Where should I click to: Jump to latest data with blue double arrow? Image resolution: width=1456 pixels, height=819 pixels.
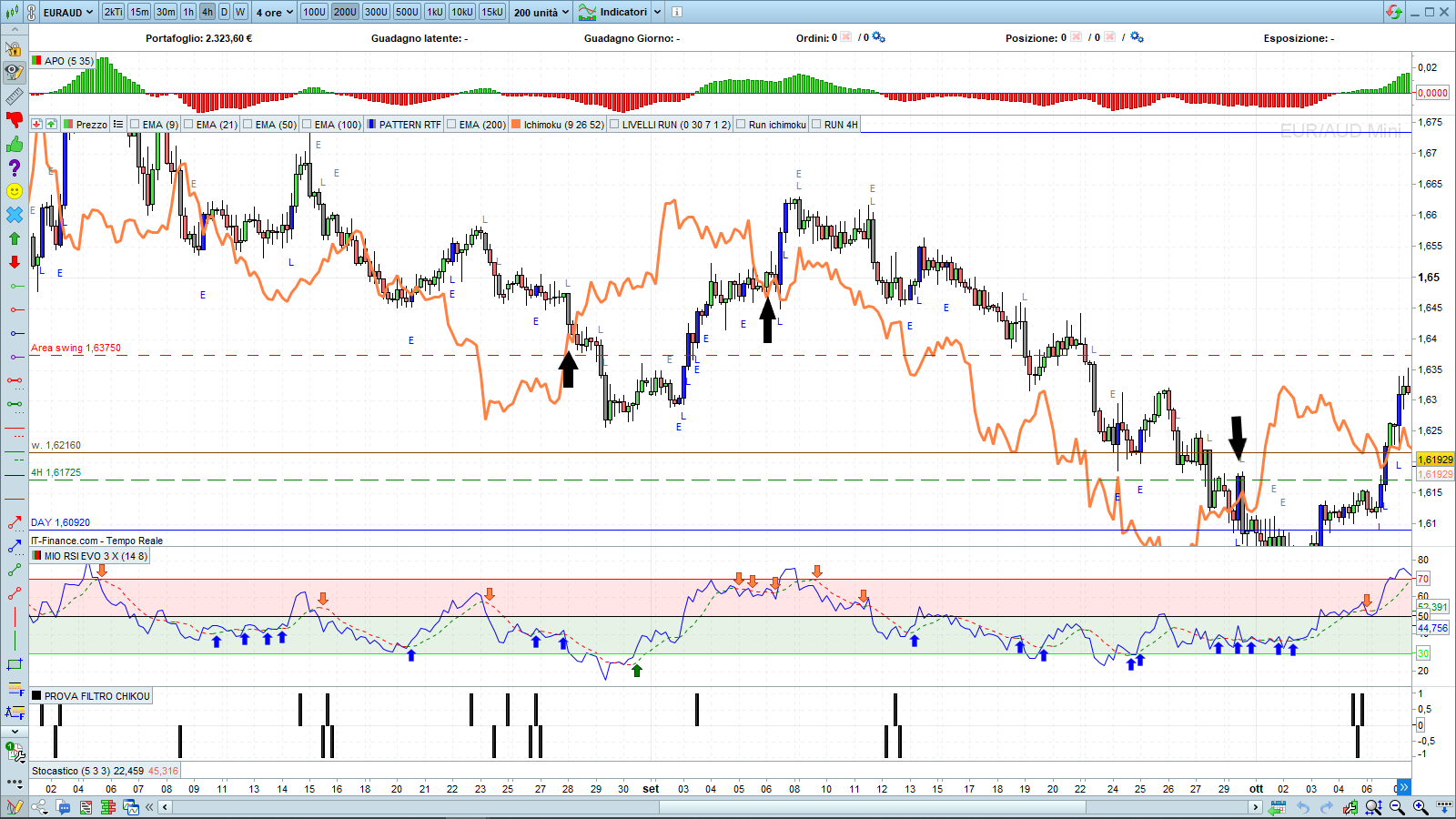pos(1403,787)
